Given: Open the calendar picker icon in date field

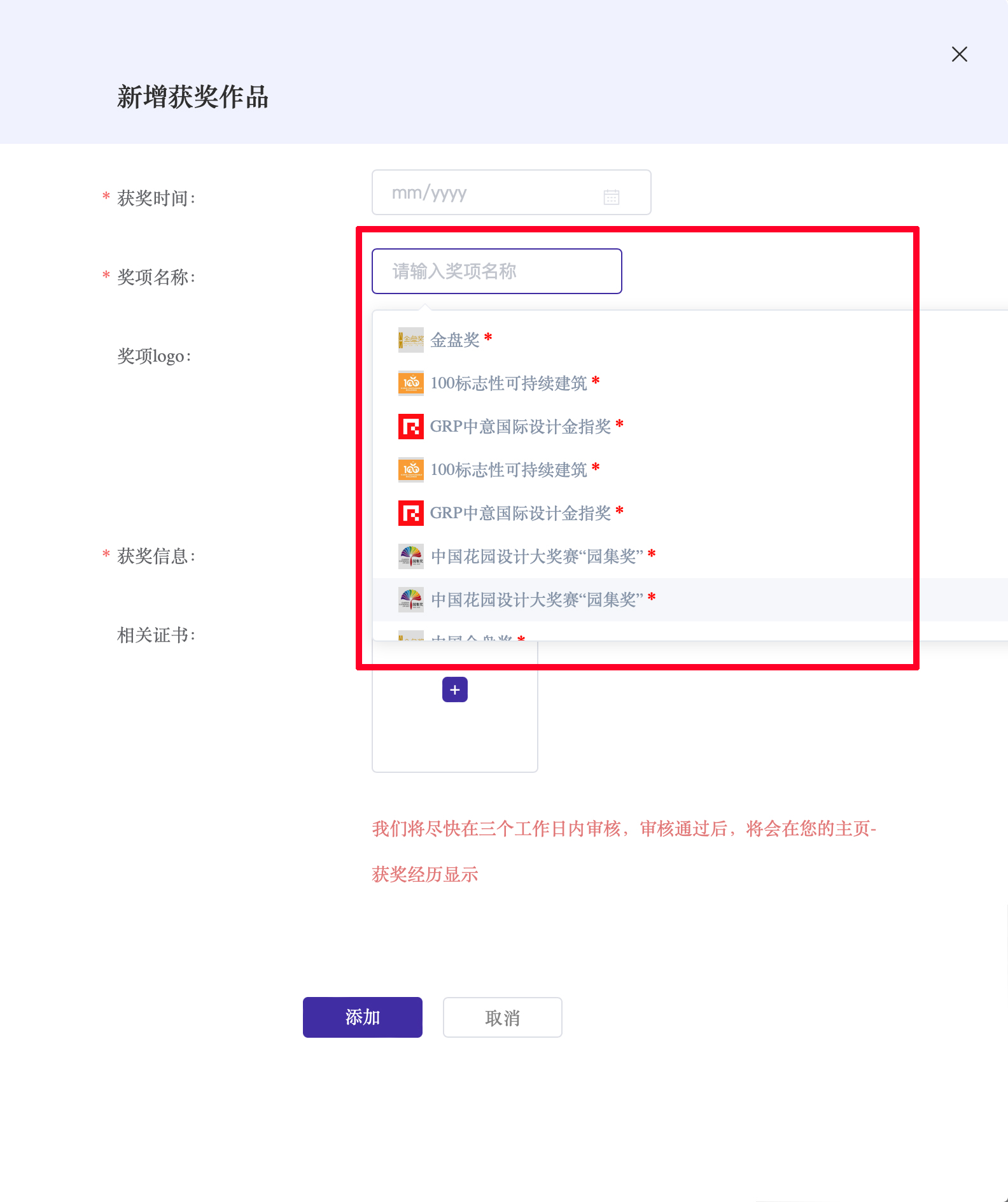Looking at the screenshot, I should pyautogui.click(x=611, y=197).
